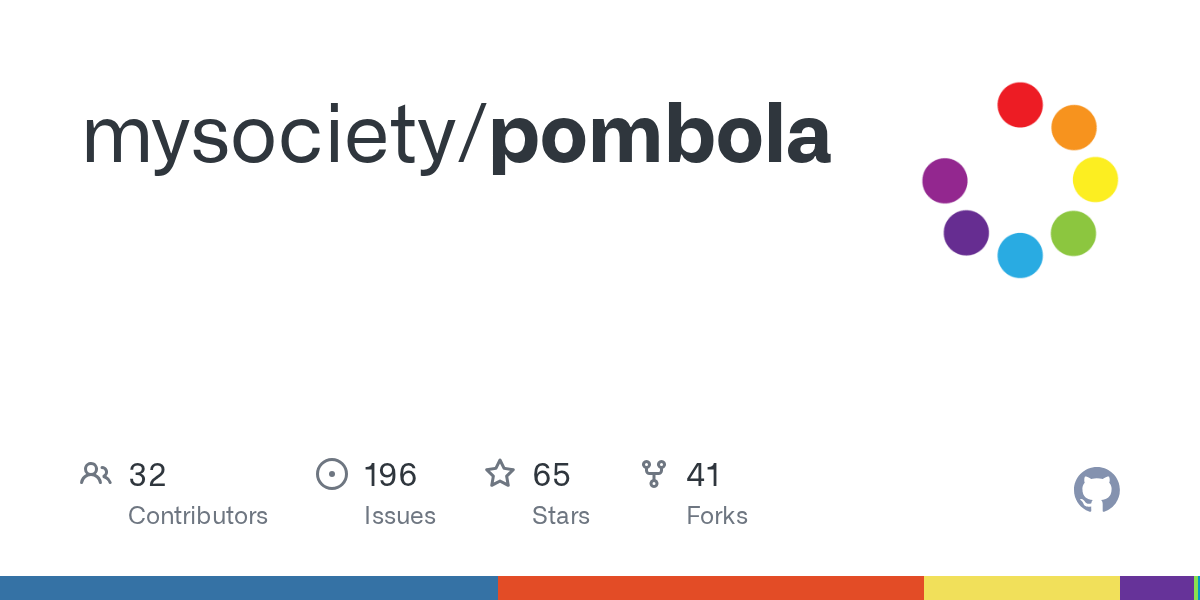1200x600 pixels.
Task: Click the blue language bar segment
Action: [x=248, y=588]
